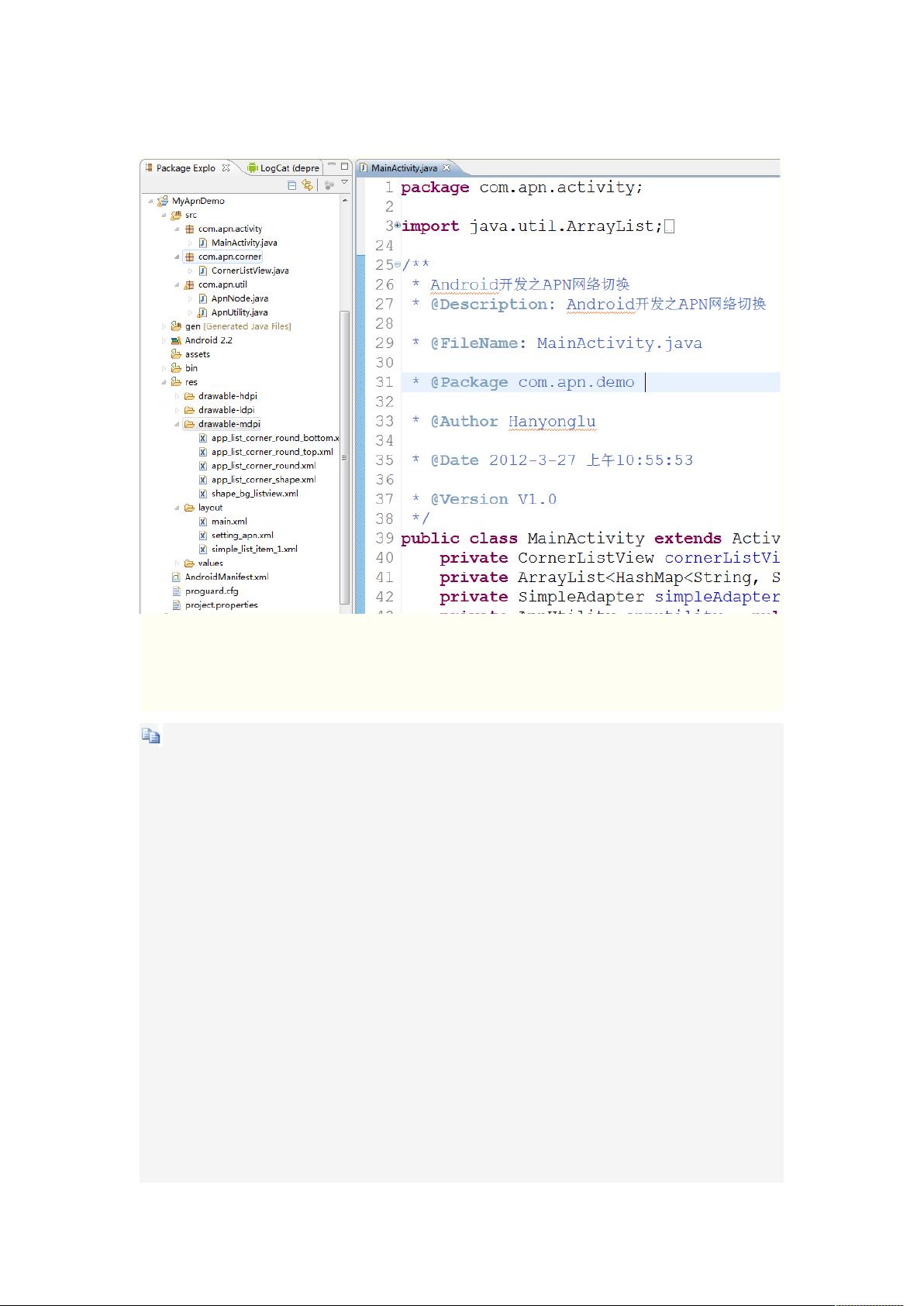The image size is (924, 1306).
Task: Expand the gen Generated Java Files node
Action: [x=164, y=326]
